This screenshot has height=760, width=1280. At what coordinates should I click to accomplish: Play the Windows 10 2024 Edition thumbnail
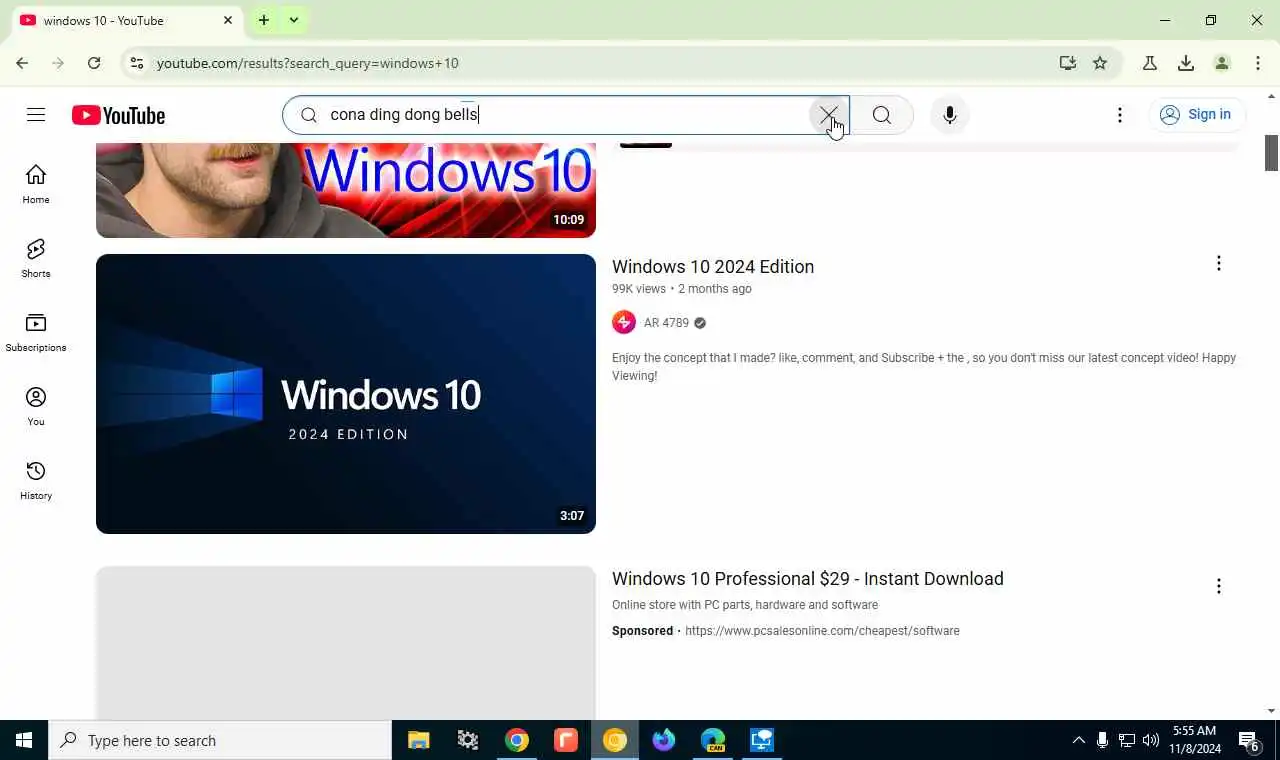[346, 394]
